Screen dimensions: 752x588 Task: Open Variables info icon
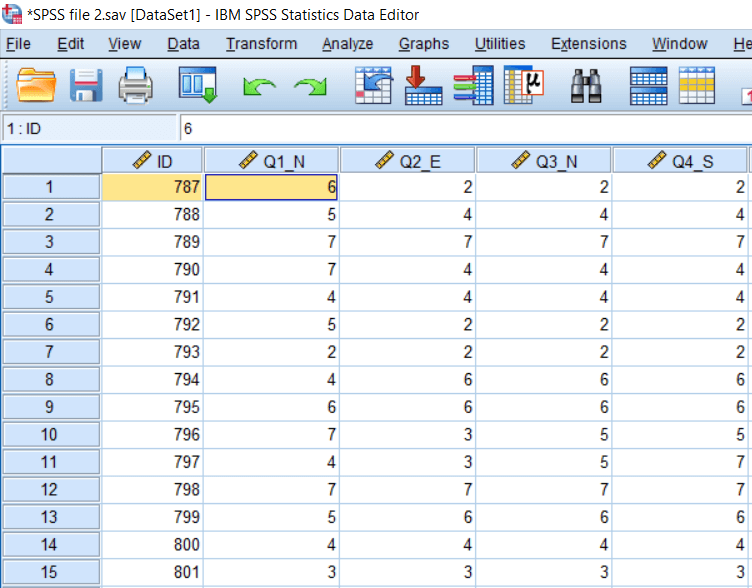coord(474,85)
